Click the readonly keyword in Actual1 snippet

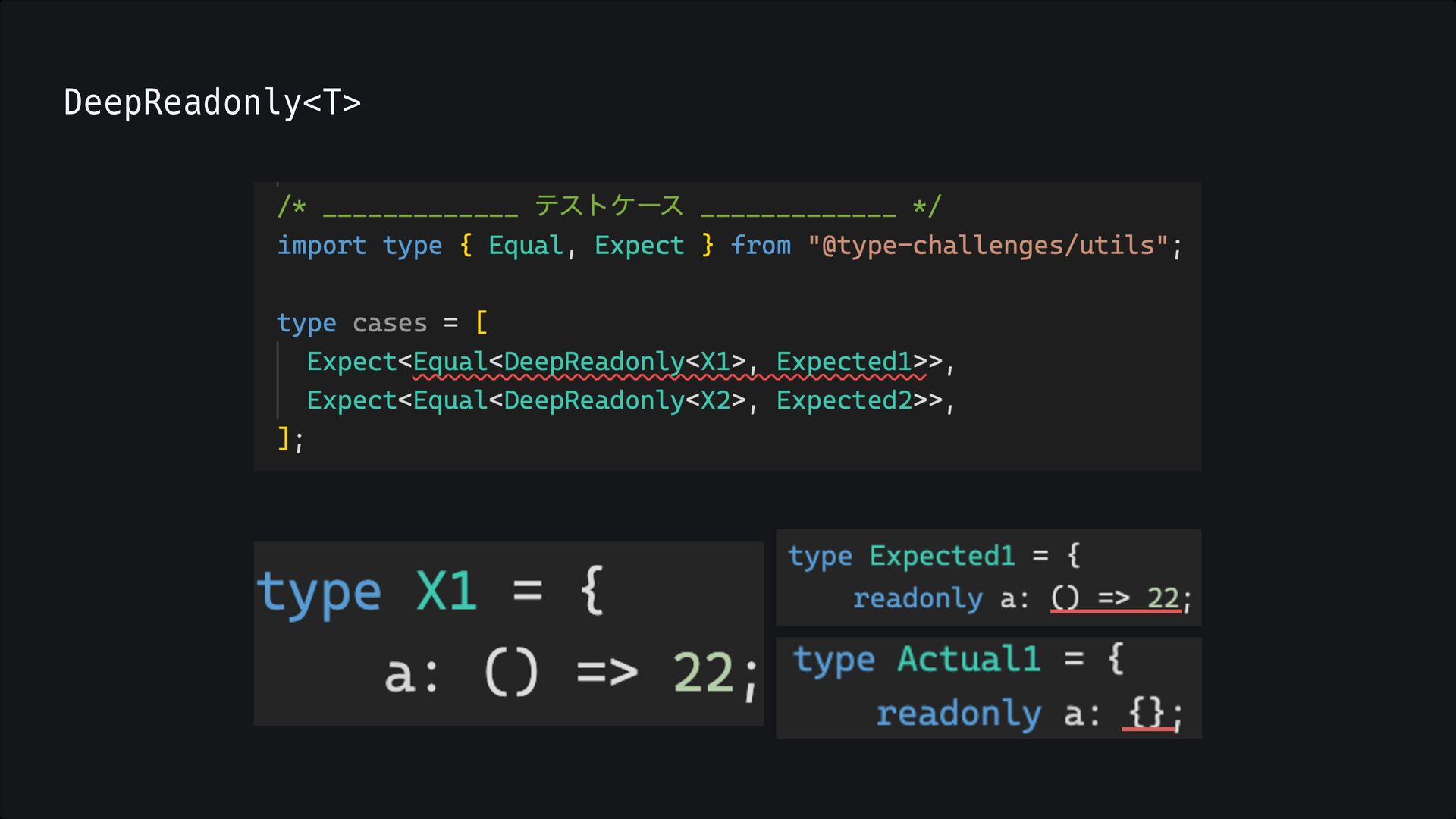point(958,714)
